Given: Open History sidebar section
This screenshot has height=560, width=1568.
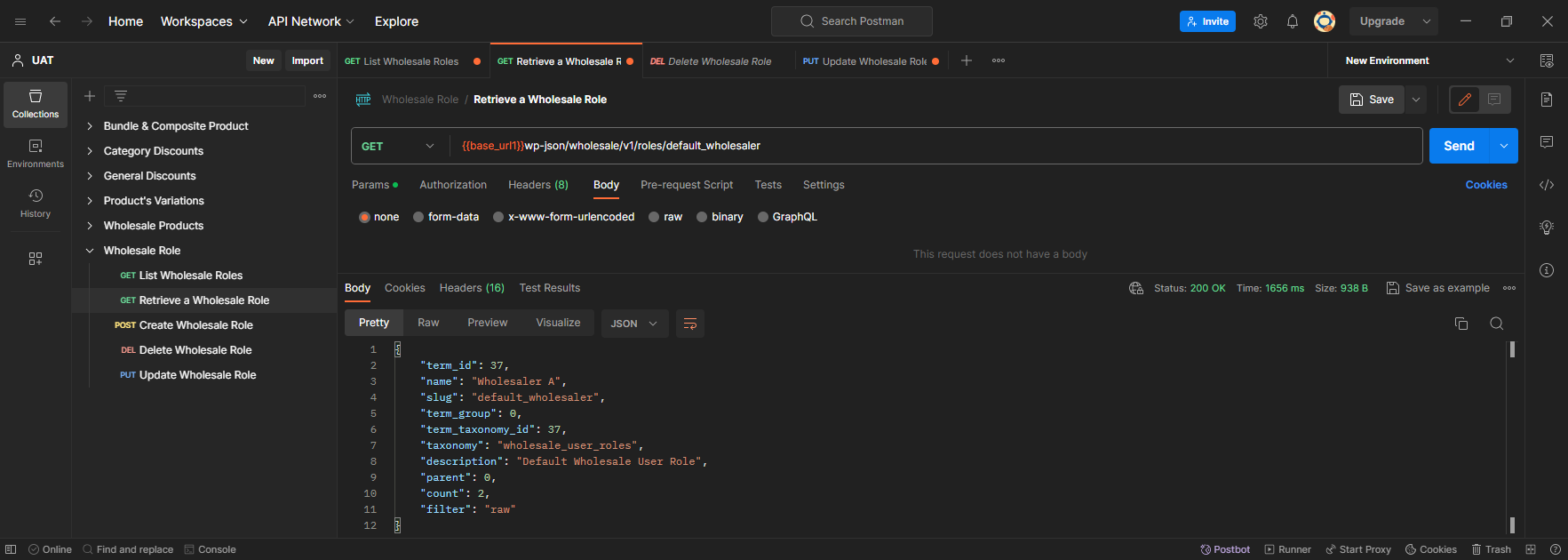Looking at the screenshot, I should click(x=36, y=204).
